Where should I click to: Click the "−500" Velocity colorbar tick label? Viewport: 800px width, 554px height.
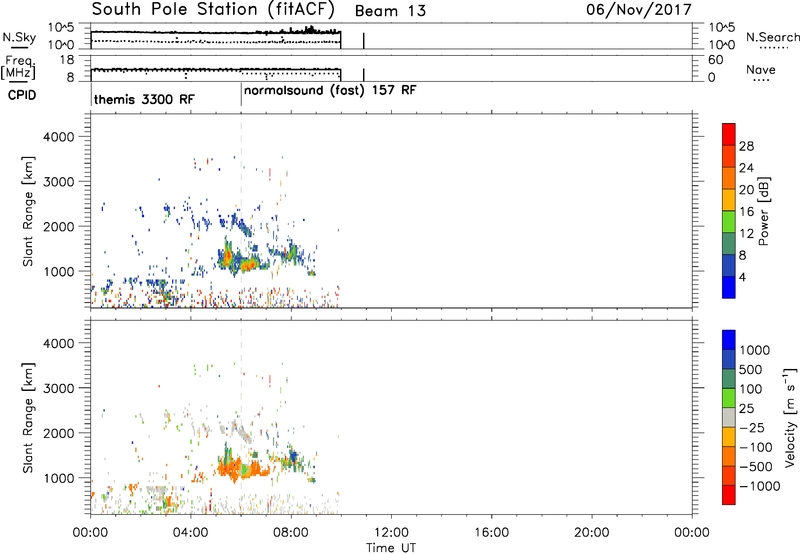tap(756, 467)
